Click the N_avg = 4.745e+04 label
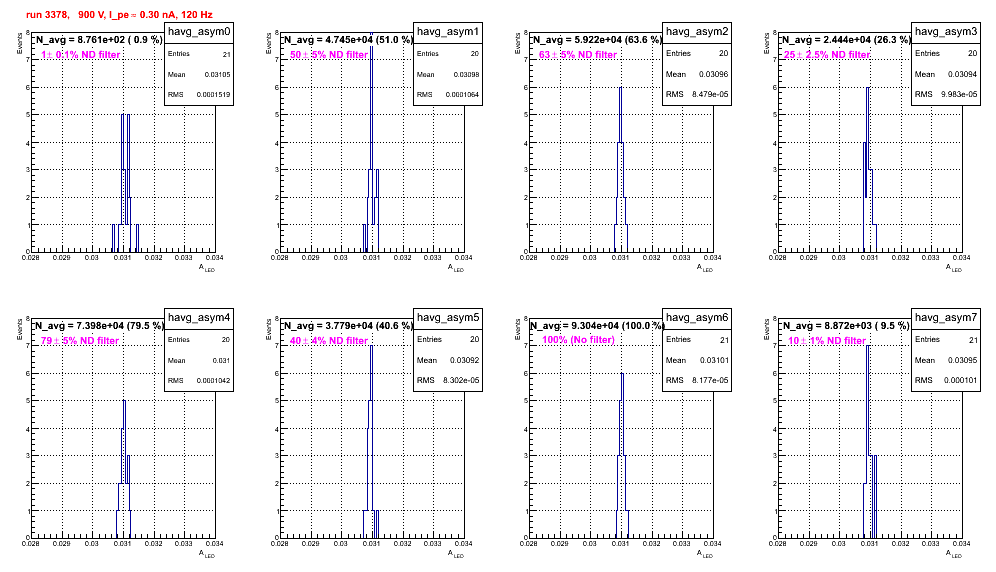Image resolution: width=996 pixels, height=572 pixels. coord(348,39)
